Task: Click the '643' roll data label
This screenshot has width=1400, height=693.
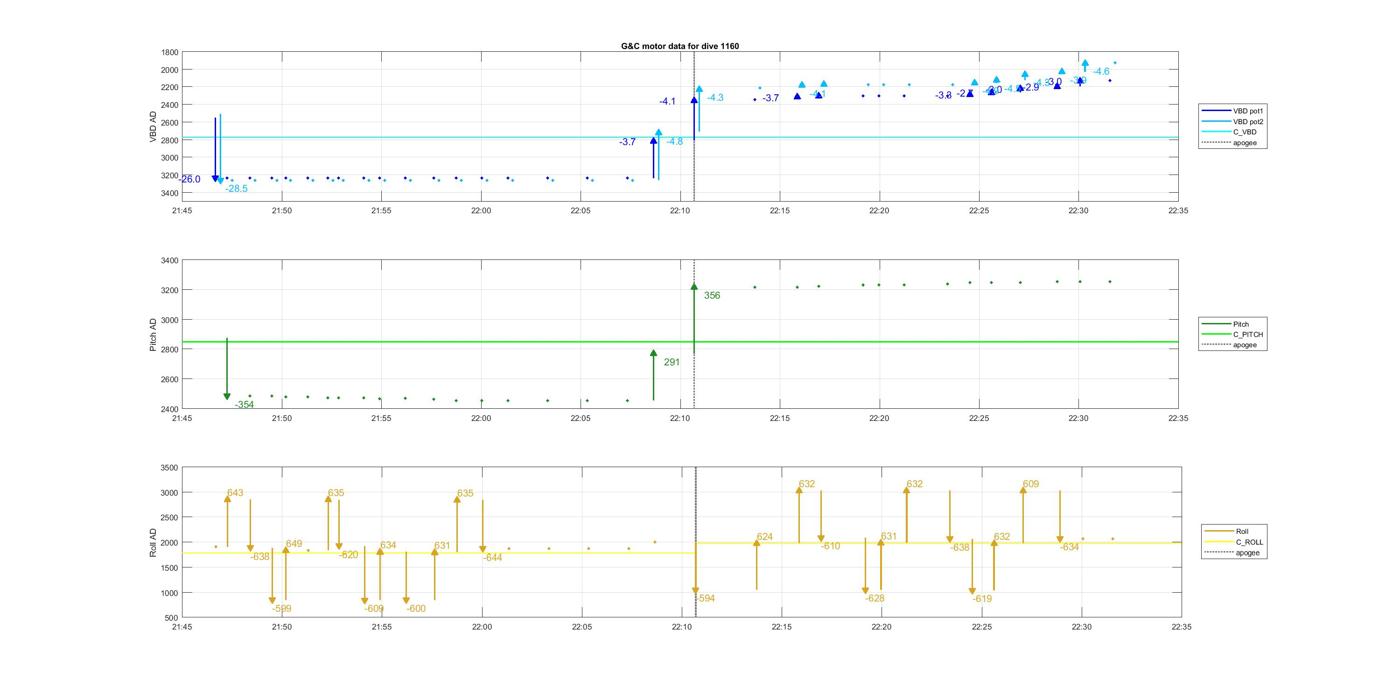Action: [x=235, y=493]
